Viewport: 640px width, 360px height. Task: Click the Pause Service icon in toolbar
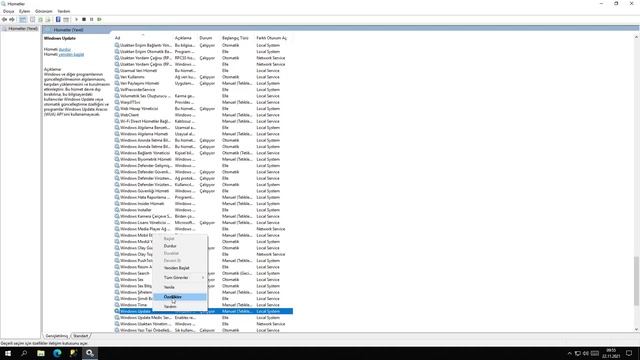click(91, 20)
